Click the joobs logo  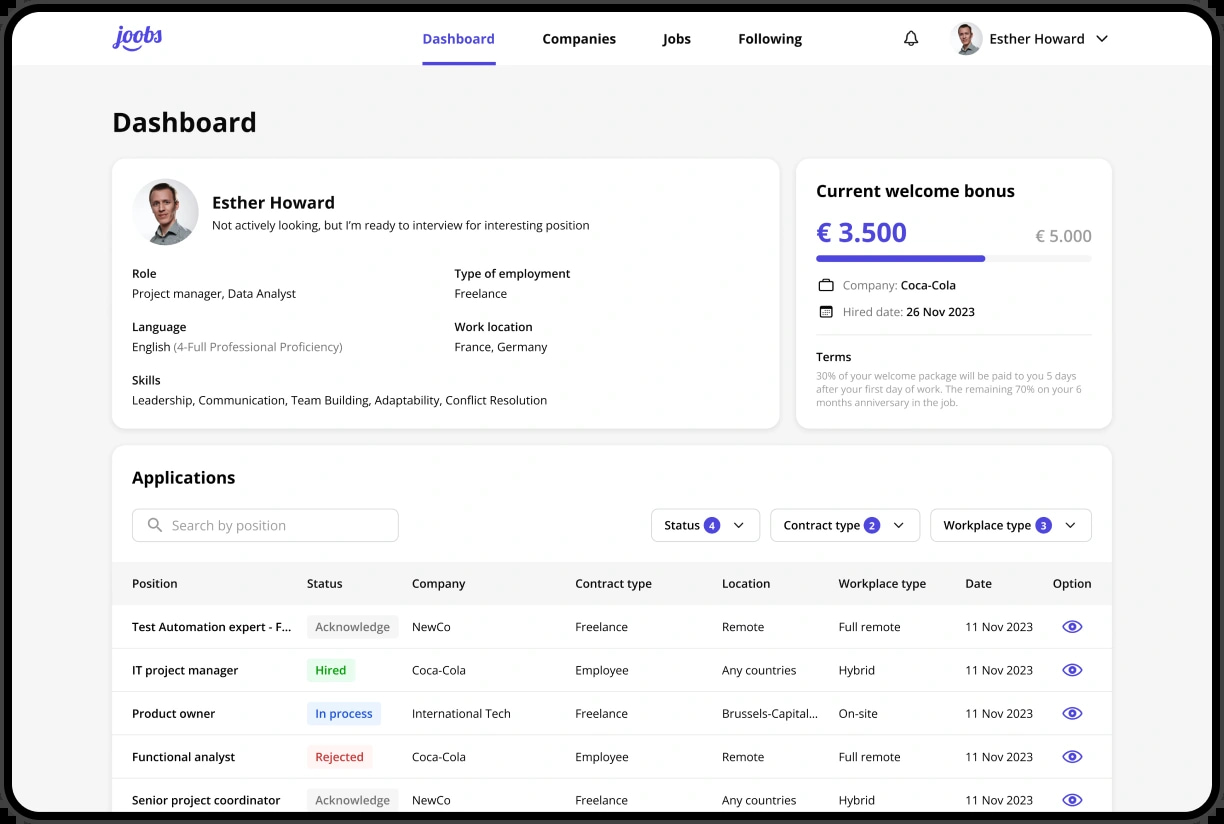(137, 38)
